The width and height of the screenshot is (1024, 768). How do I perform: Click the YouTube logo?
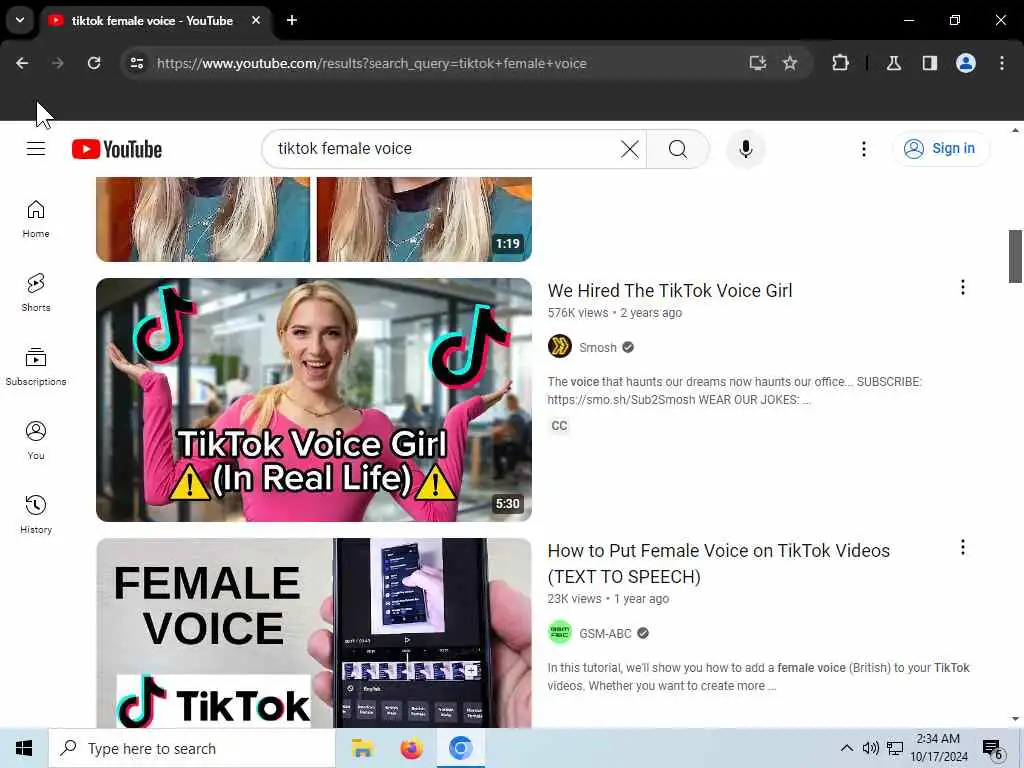point(117,149)
